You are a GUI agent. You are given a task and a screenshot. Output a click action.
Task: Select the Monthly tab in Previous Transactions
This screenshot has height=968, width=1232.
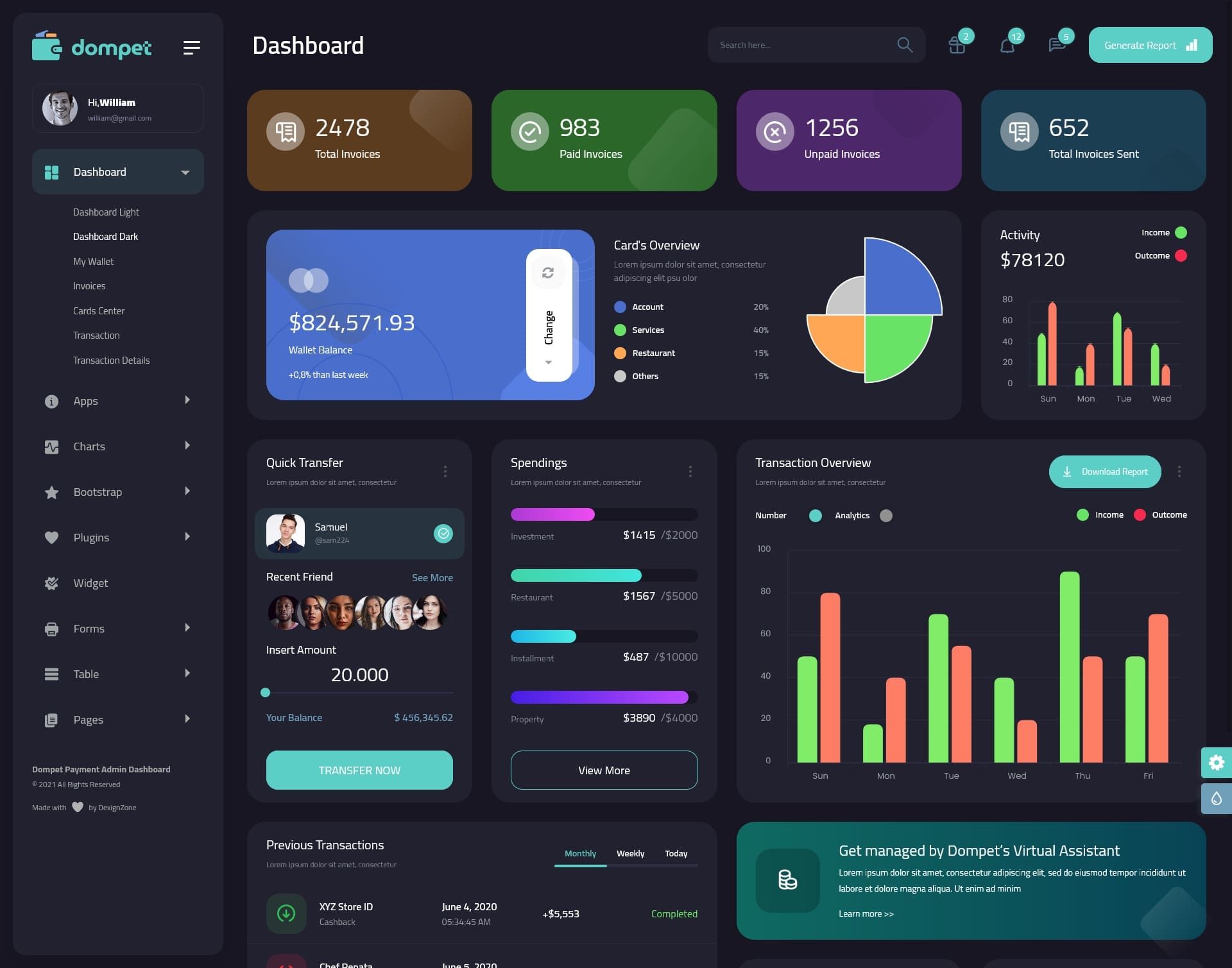tap(580, 853)
